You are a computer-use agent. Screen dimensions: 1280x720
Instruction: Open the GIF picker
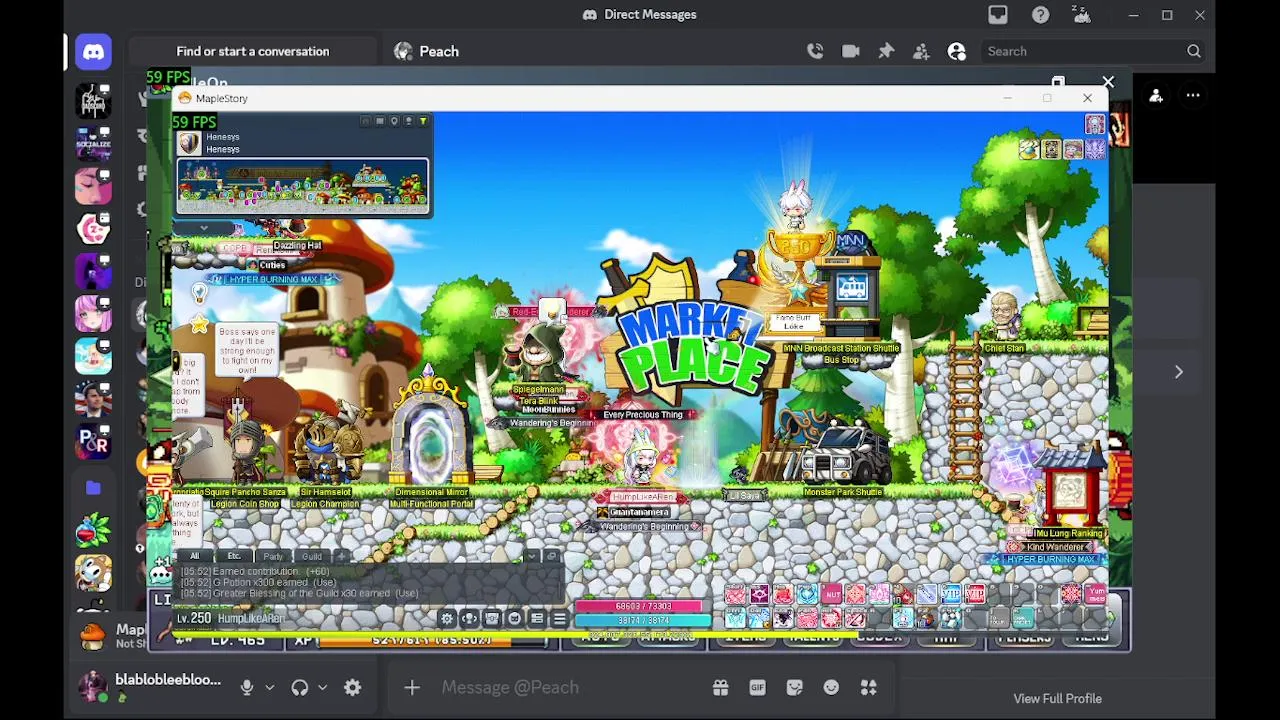[757, 687]
